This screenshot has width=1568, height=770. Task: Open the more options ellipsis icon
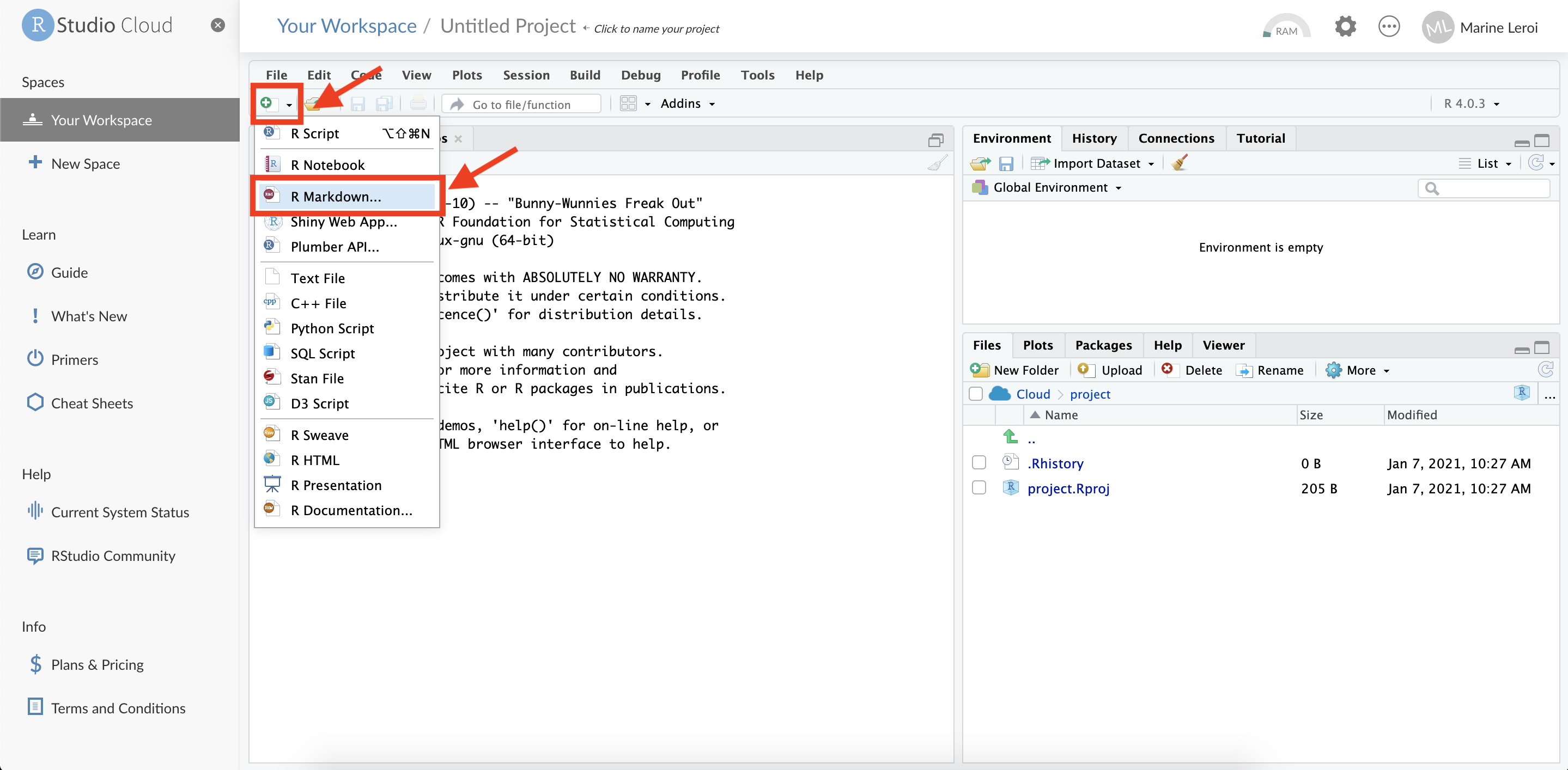click(x=1389, y=27)
